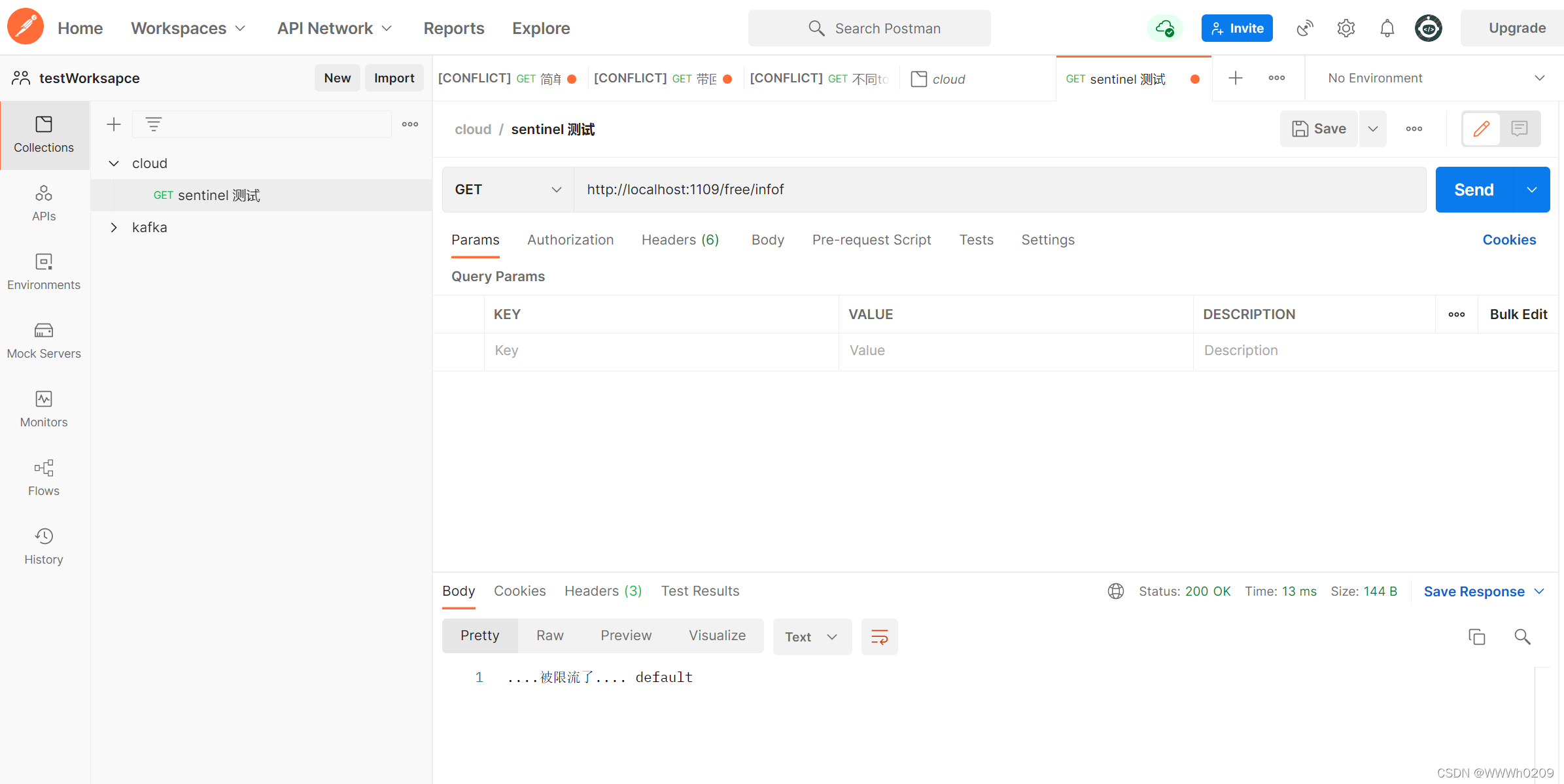The height and width of the screenshot is (784, 1564).
Task: Search within the response body
Action: click(x=1522, y=637)
